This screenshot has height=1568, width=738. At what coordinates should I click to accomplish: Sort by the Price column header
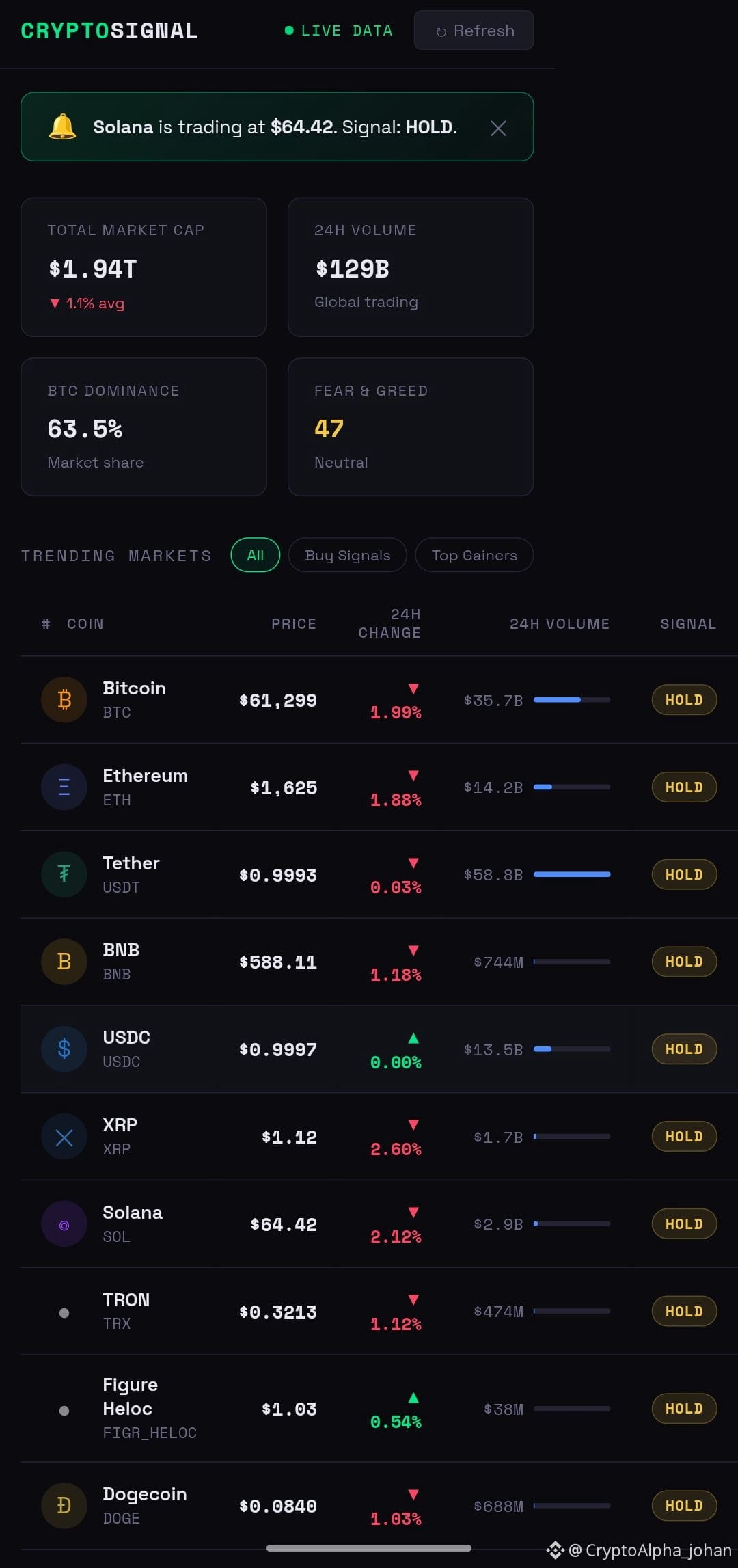coord(294,624)
